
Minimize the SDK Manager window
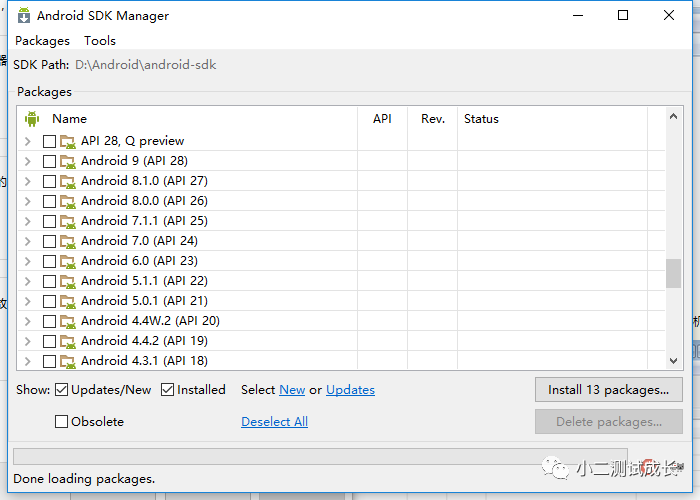point(578,15)
